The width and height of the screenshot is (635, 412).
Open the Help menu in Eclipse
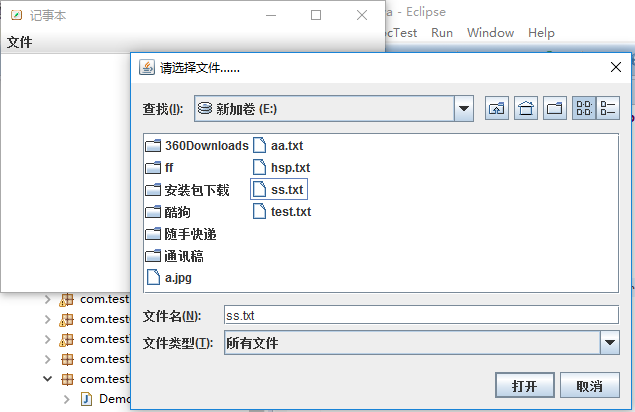pos(541,32)
